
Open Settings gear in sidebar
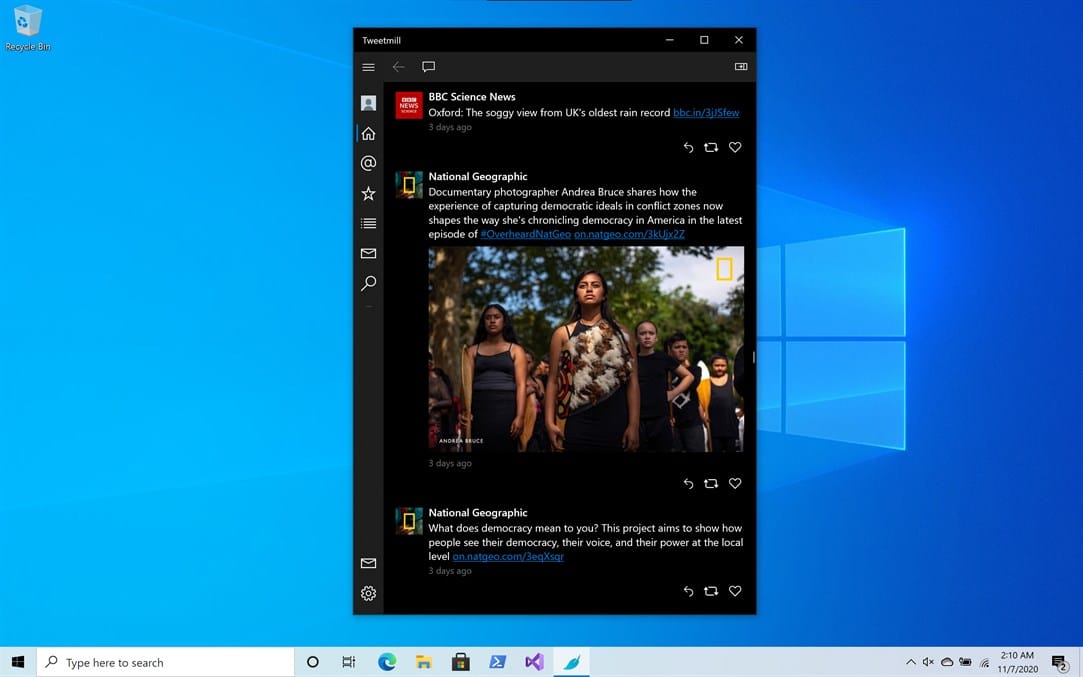click(x=368, y=593)
